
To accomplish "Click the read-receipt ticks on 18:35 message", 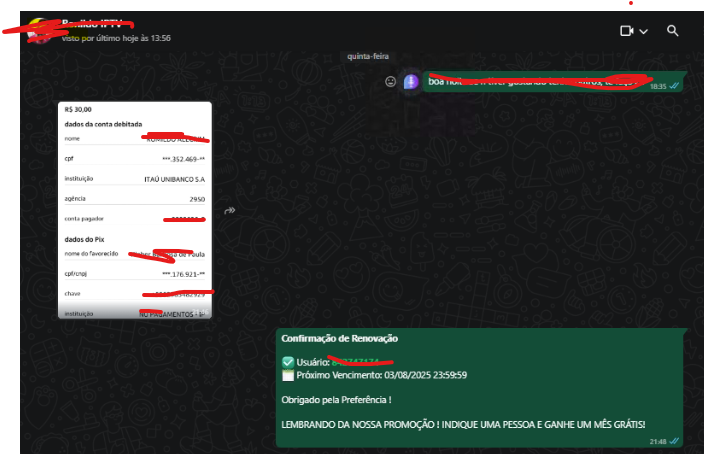I will coord(675,87).
